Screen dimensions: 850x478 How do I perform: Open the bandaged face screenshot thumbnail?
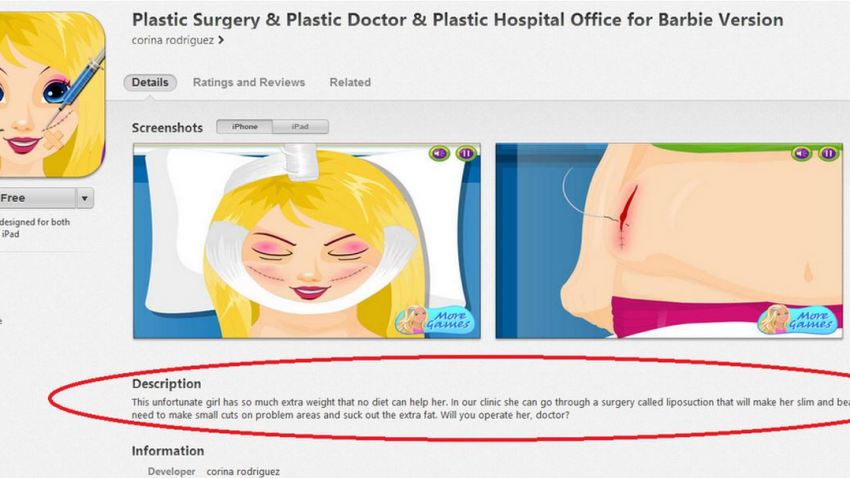click(307, 241)
